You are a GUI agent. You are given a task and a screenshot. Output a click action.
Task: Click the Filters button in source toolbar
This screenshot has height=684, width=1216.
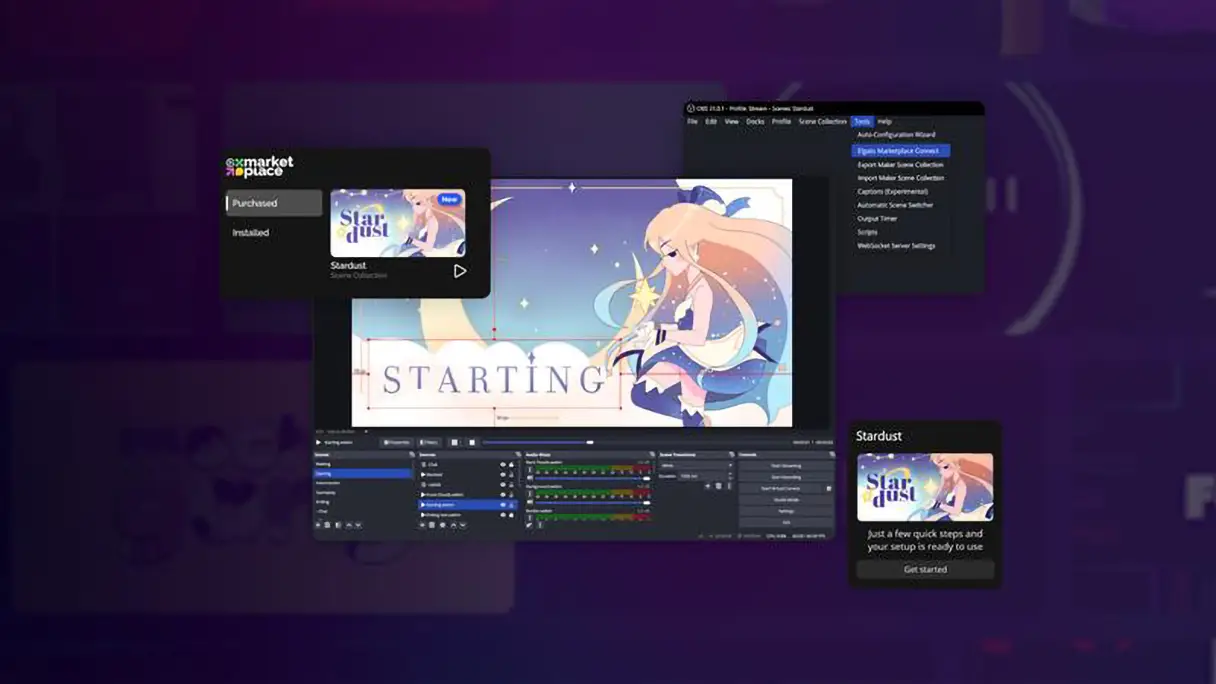(429, 442)
